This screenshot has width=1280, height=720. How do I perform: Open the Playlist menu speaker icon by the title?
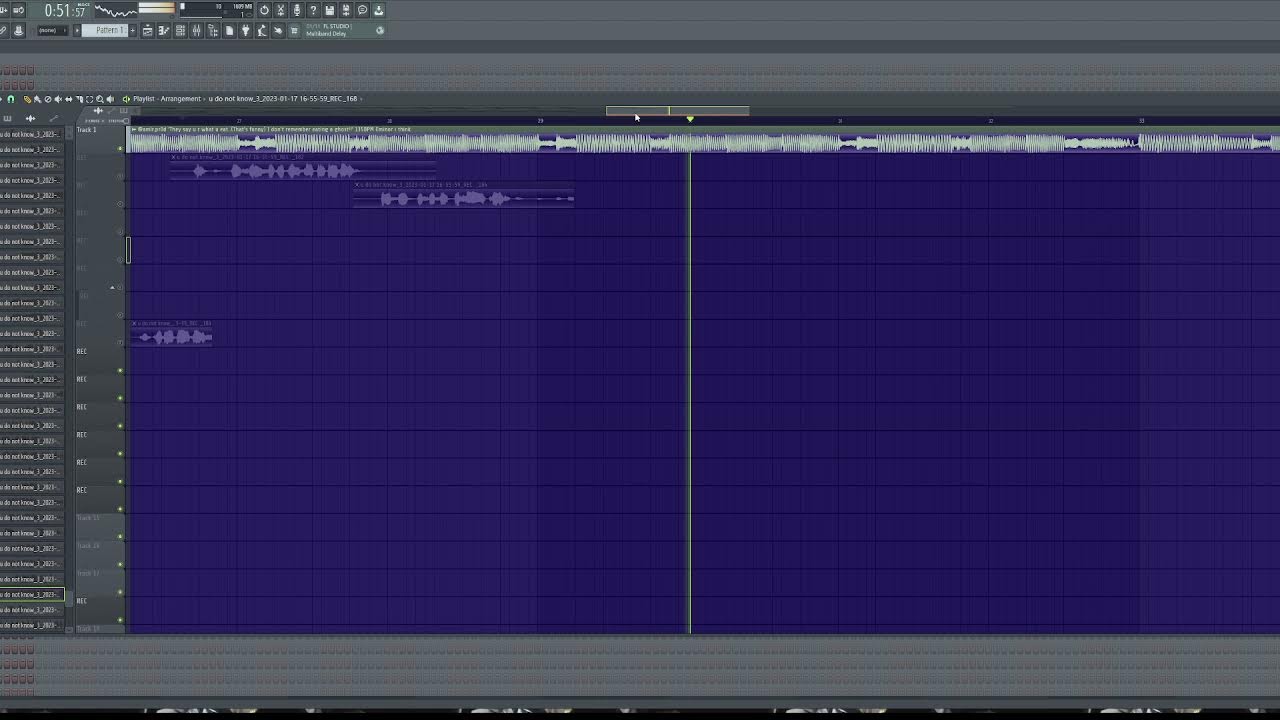(x=126, y=99)
